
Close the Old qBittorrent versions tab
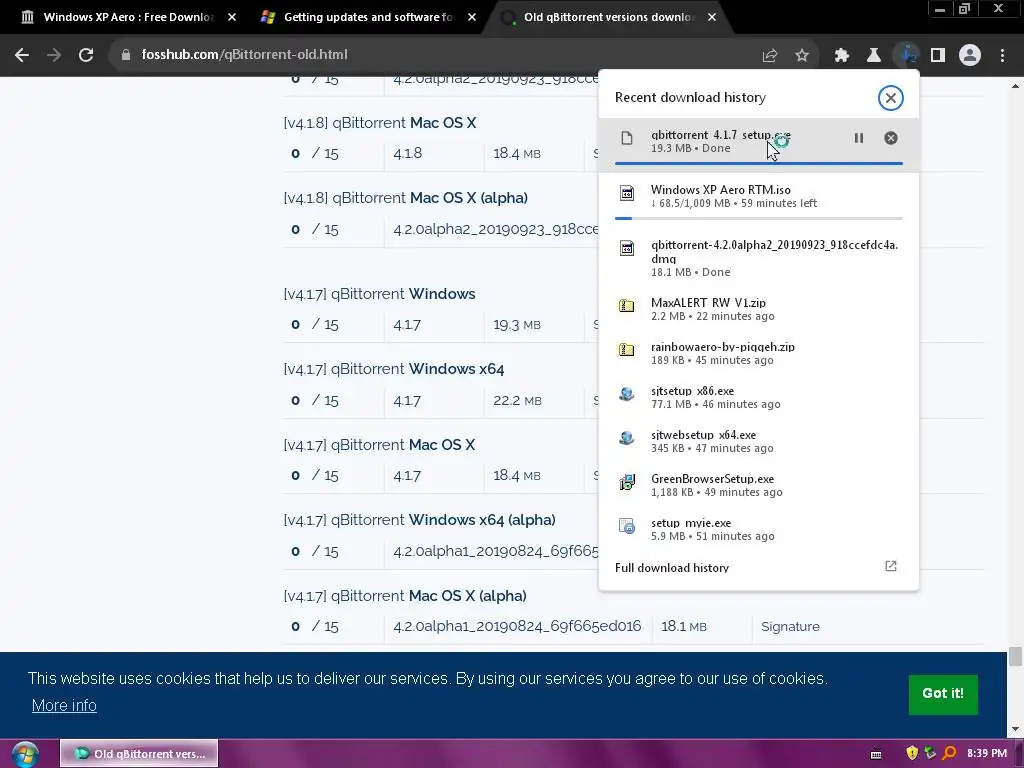pyautogui.click(x=712, y=17)
